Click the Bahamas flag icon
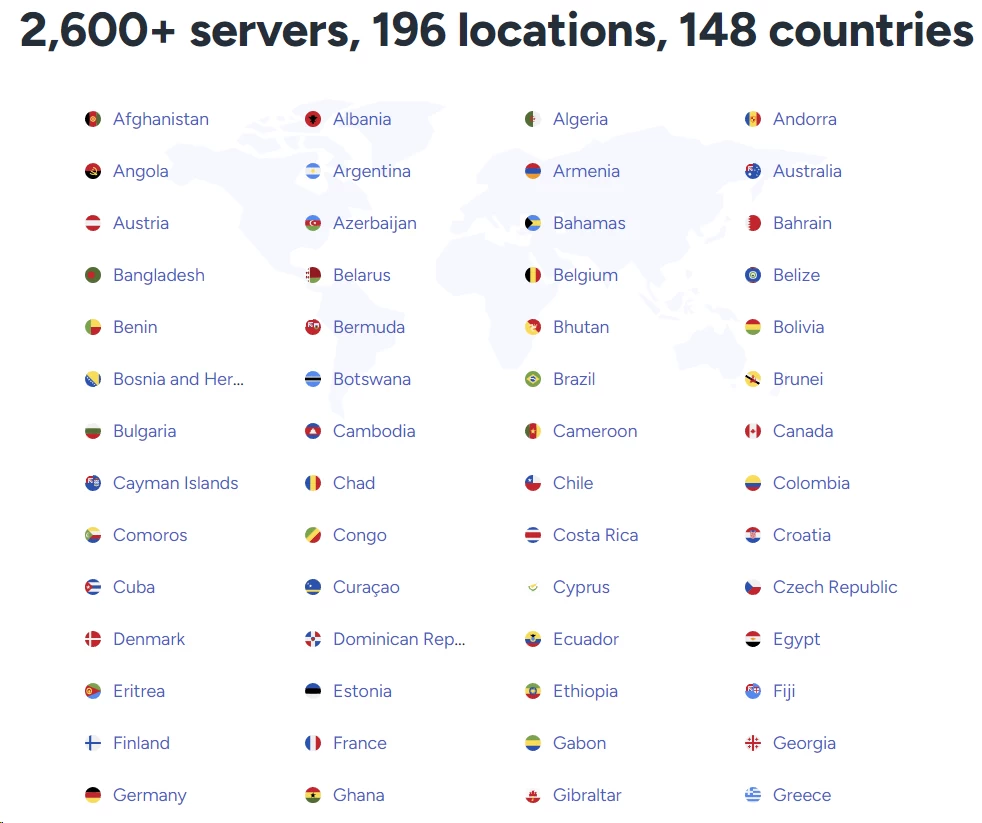Screen dimensions: 982x823 click(532, 223)
